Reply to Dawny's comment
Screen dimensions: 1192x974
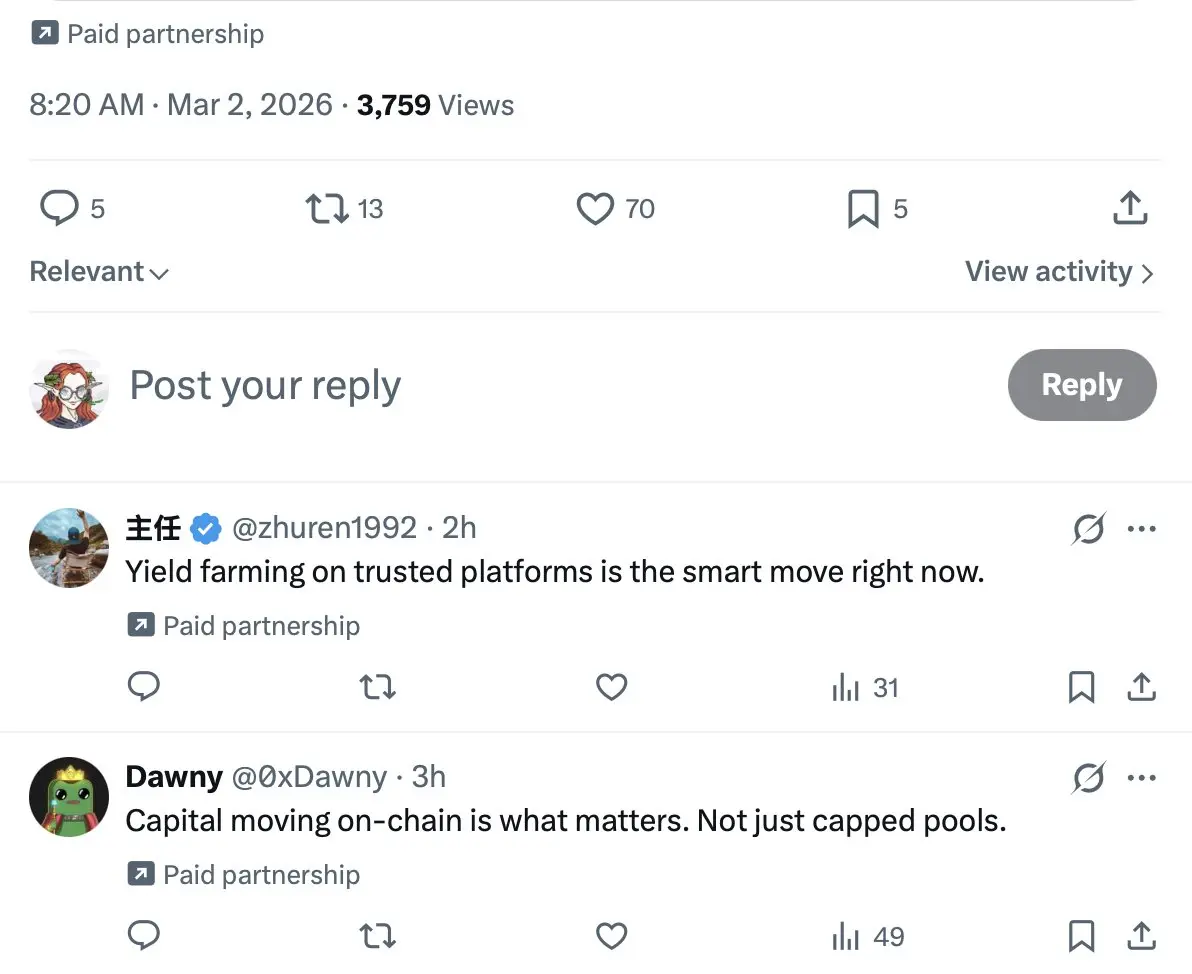pos(144,936)
